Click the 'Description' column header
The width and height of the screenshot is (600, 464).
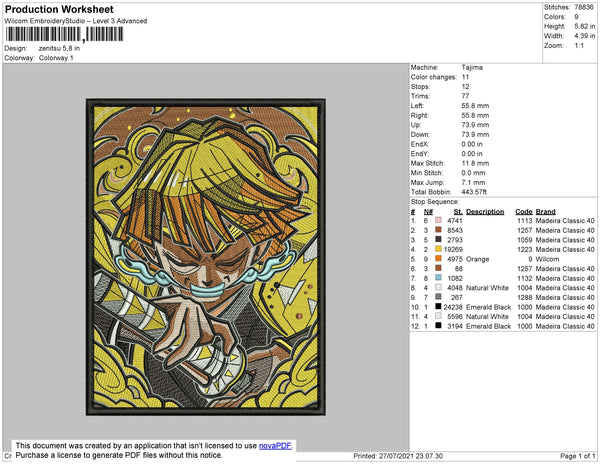tap(485, 212)
